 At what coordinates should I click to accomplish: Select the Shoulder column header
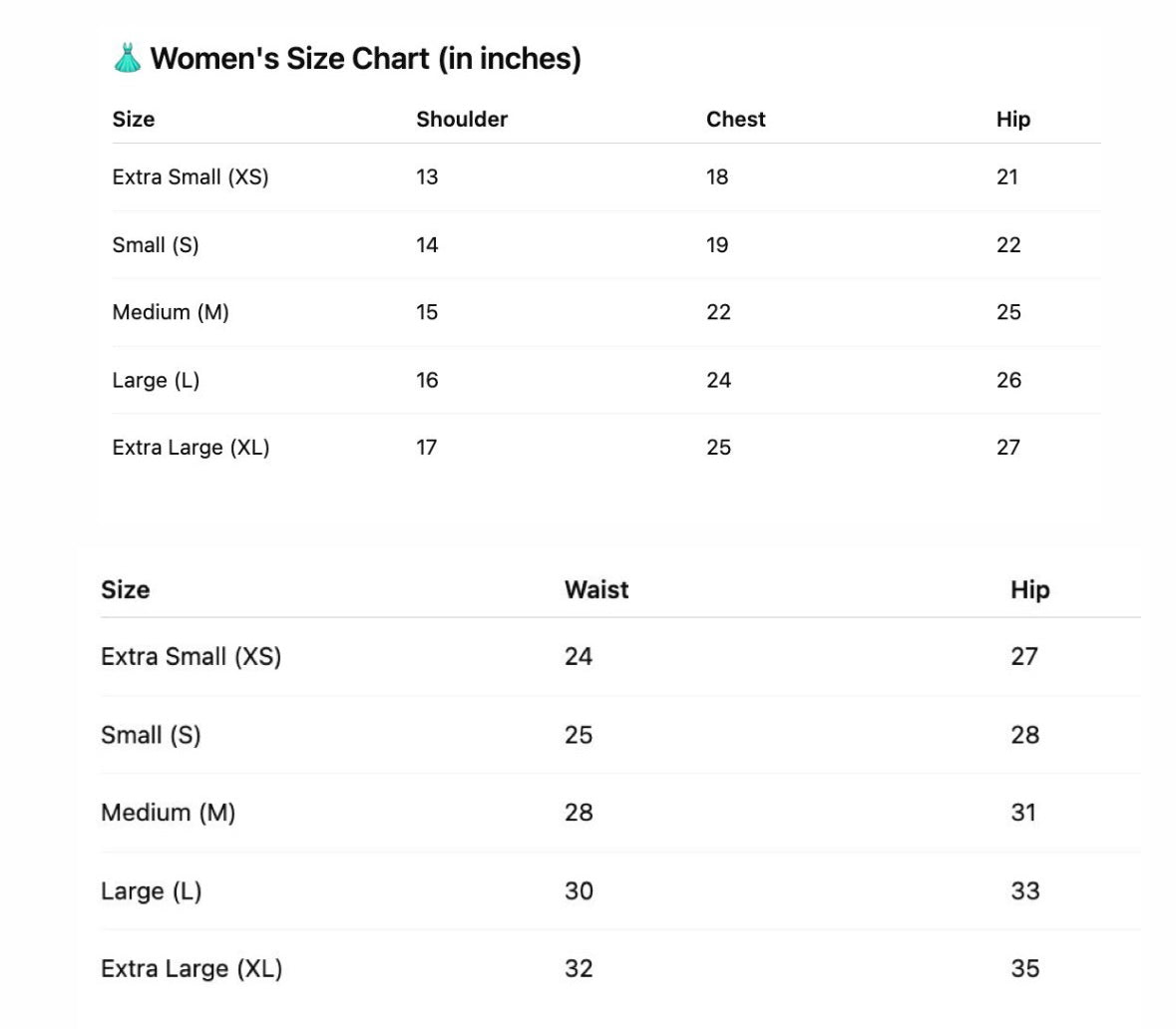[462, 120]
